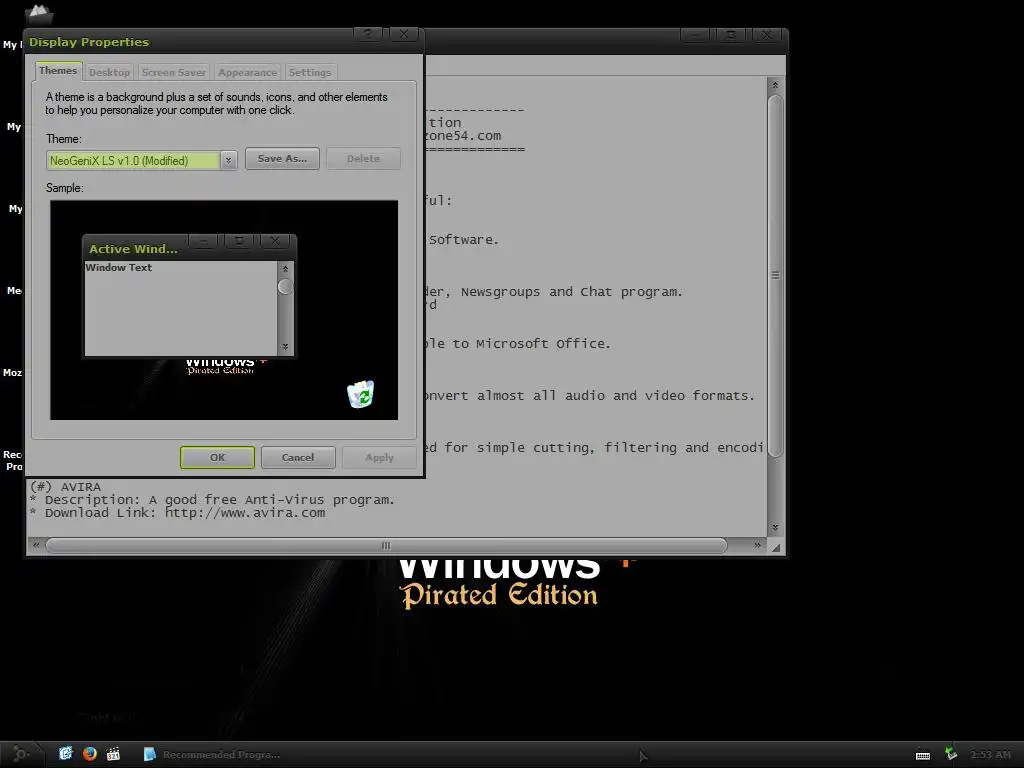Switch to Recommended Programs taskbar button
Image resolution: width=1024 pixels, height=768 pixels.
pyautogui.click(x=212, y=754)
